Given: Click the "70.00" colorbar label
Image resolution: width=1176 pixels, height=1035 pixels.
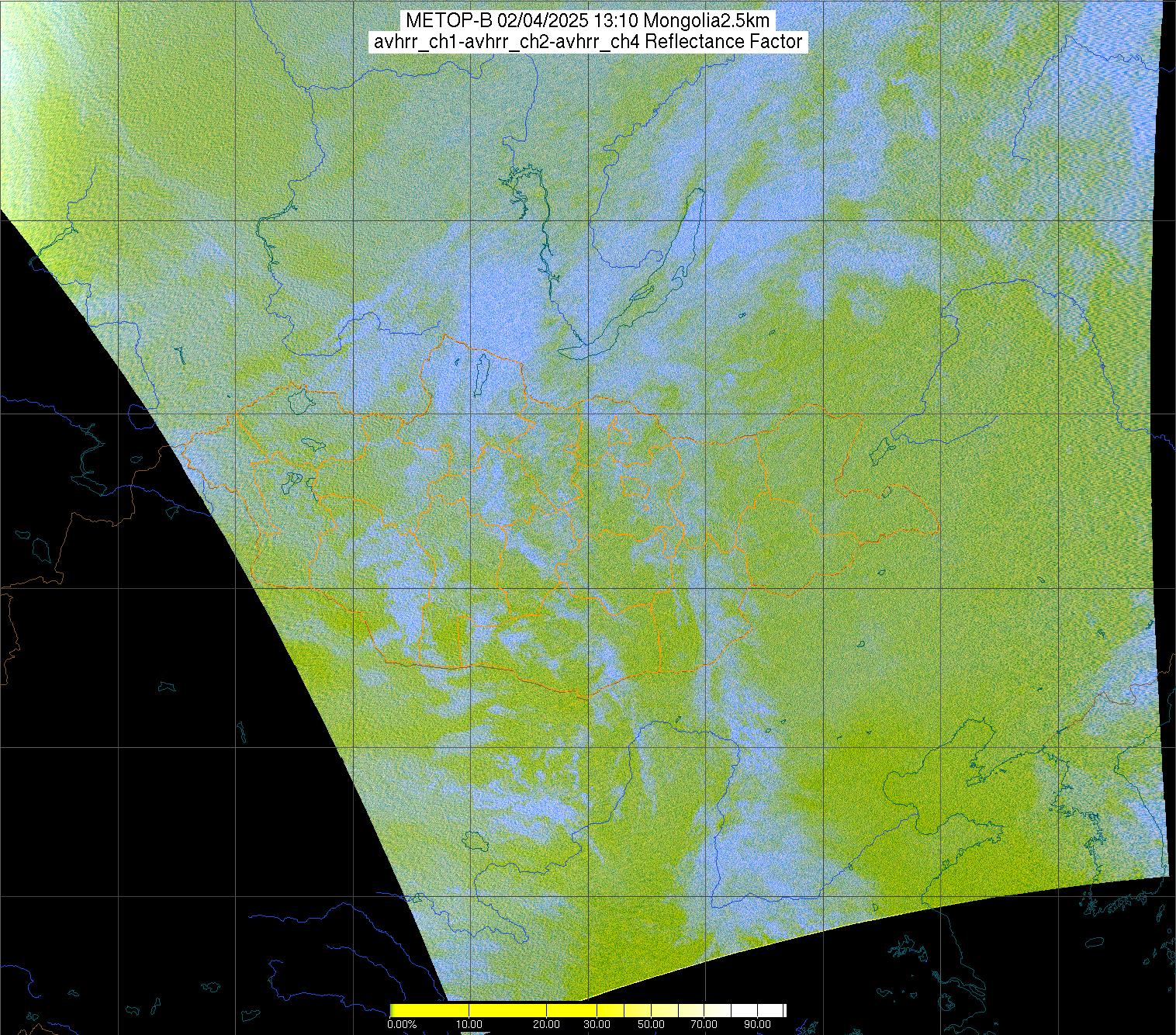Looking at the screenshot, I should point(705,1025).
